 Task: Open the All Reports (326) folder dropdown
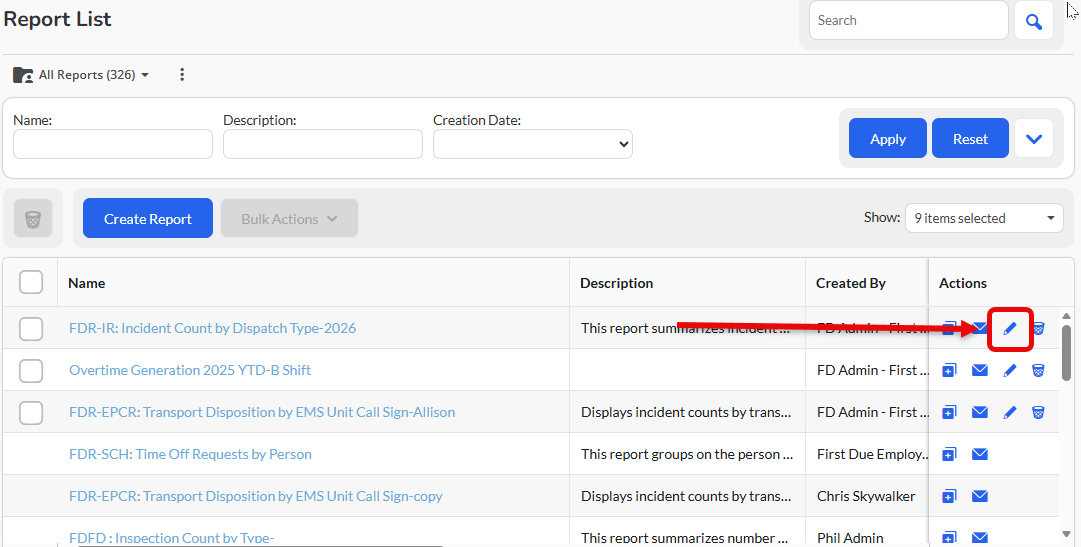(94, 74)
